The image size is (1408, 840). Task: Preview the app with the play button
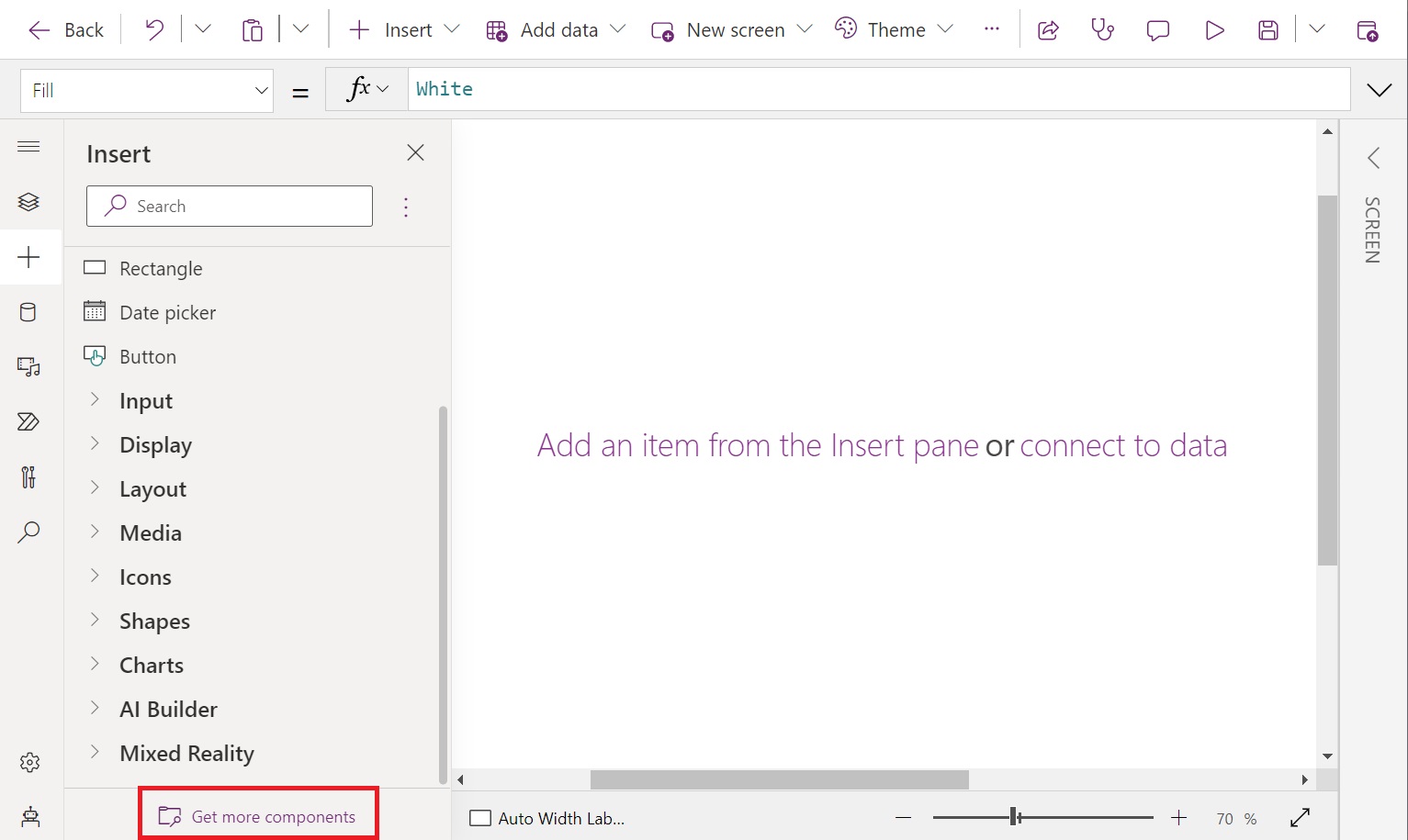point(1214,29)
